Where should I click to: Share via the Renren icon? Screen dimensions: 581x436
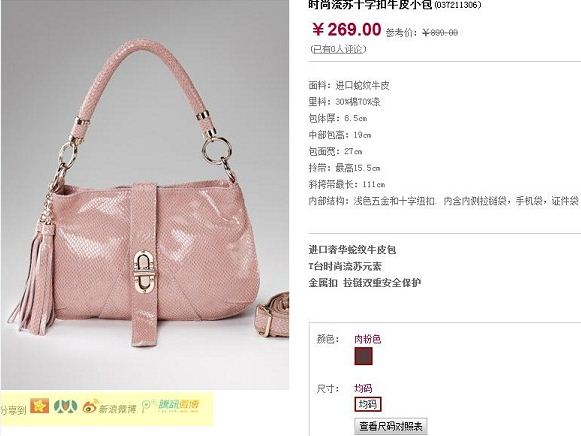[65, 406]
